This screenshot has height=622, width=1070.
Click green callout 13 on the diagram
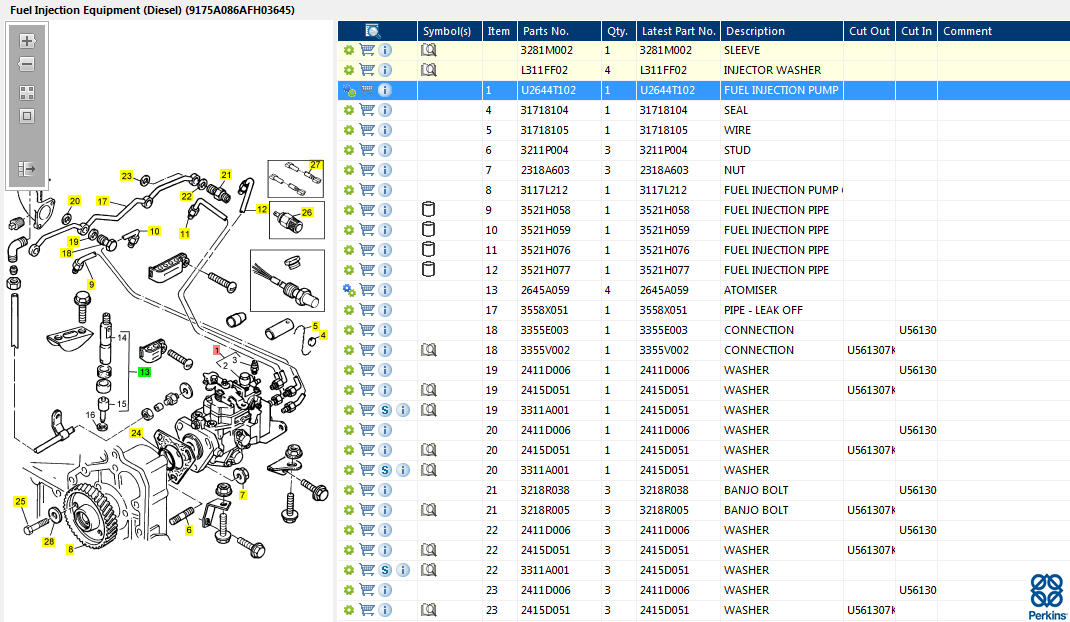pos(145,372)
